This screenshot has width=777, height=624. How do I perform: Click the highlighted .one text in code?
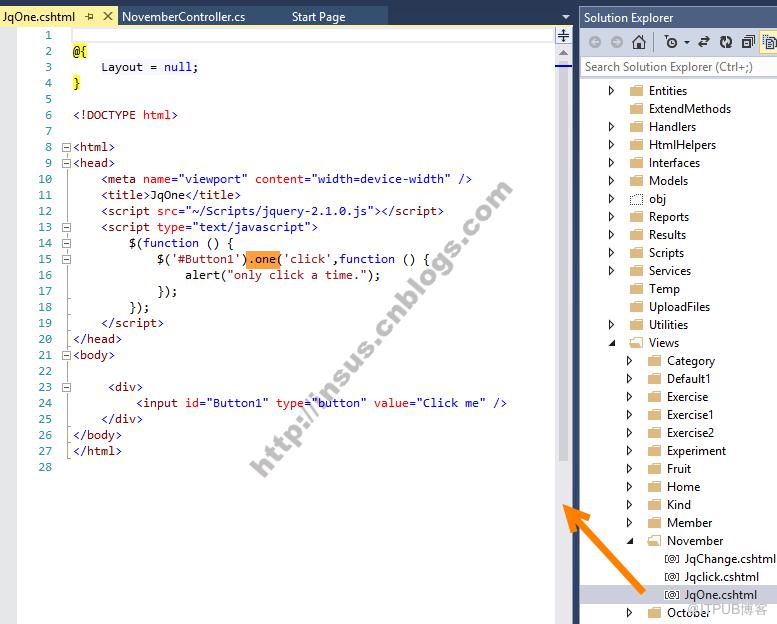[263, 259]
